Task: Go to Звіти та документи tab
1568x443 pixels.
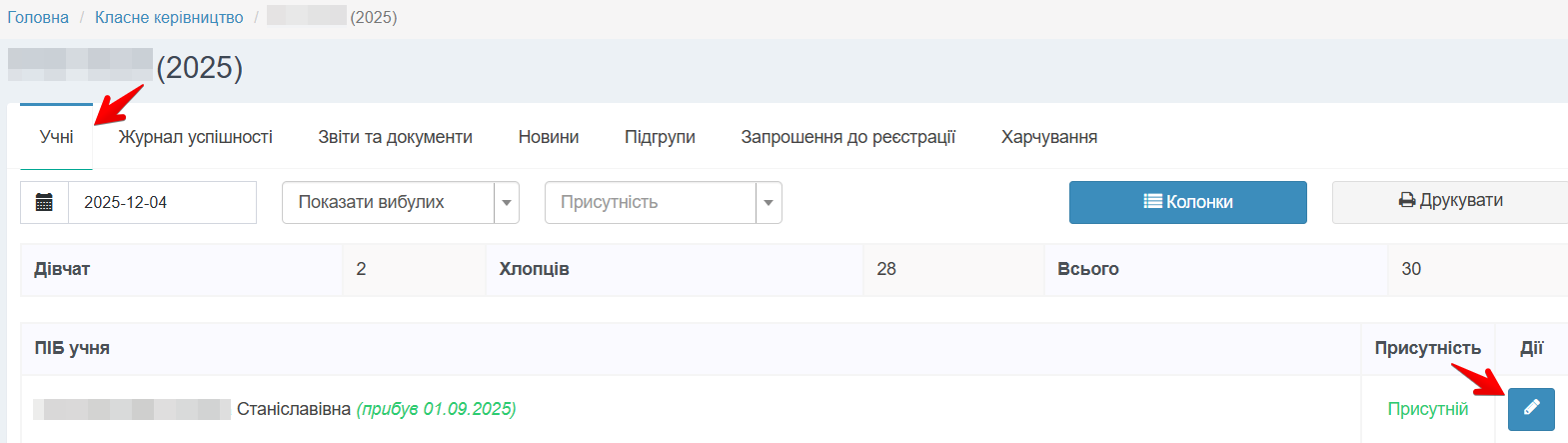Action: 395,137
